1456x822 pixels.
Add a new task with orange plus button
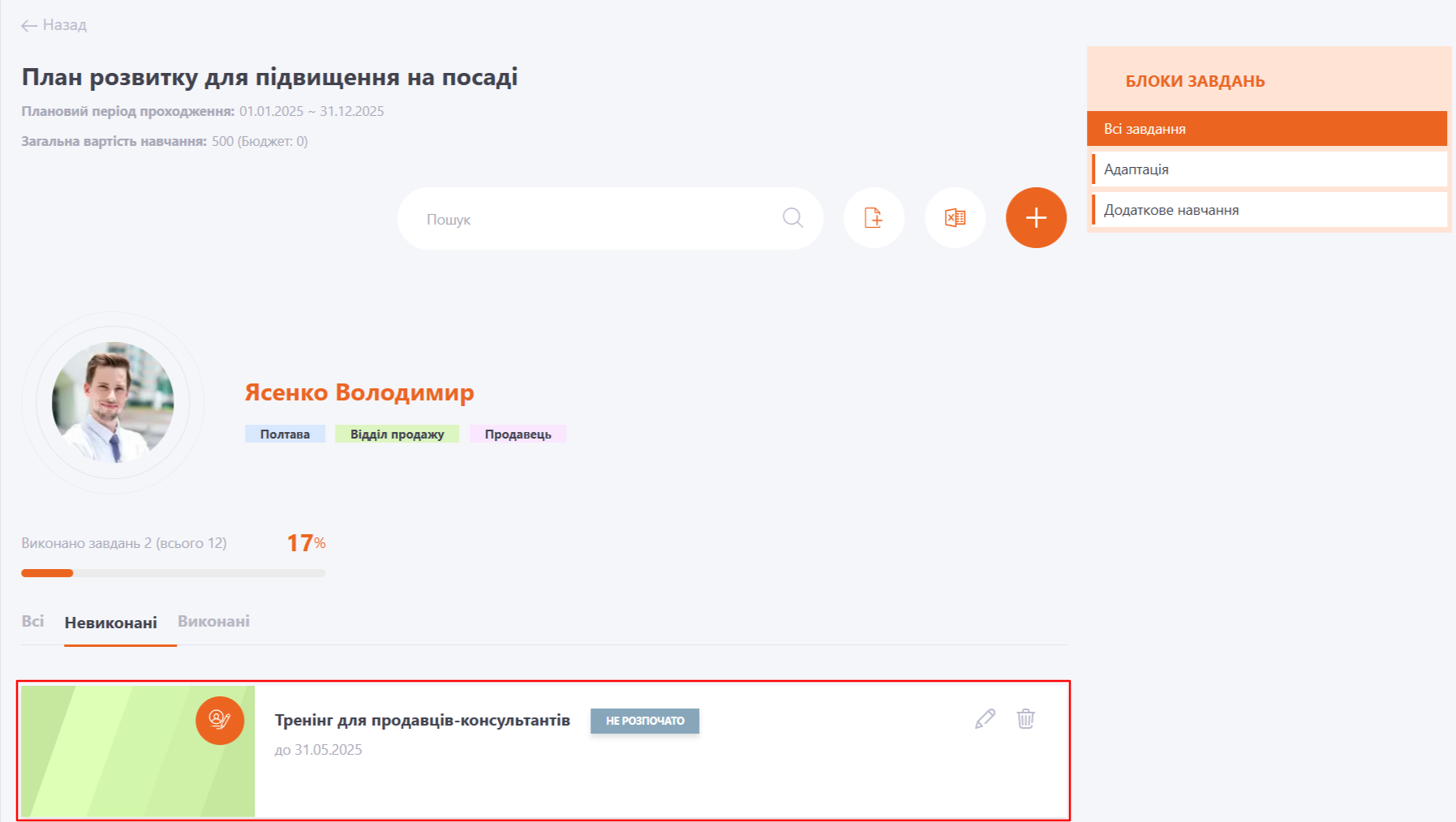tap(1036, 217)
